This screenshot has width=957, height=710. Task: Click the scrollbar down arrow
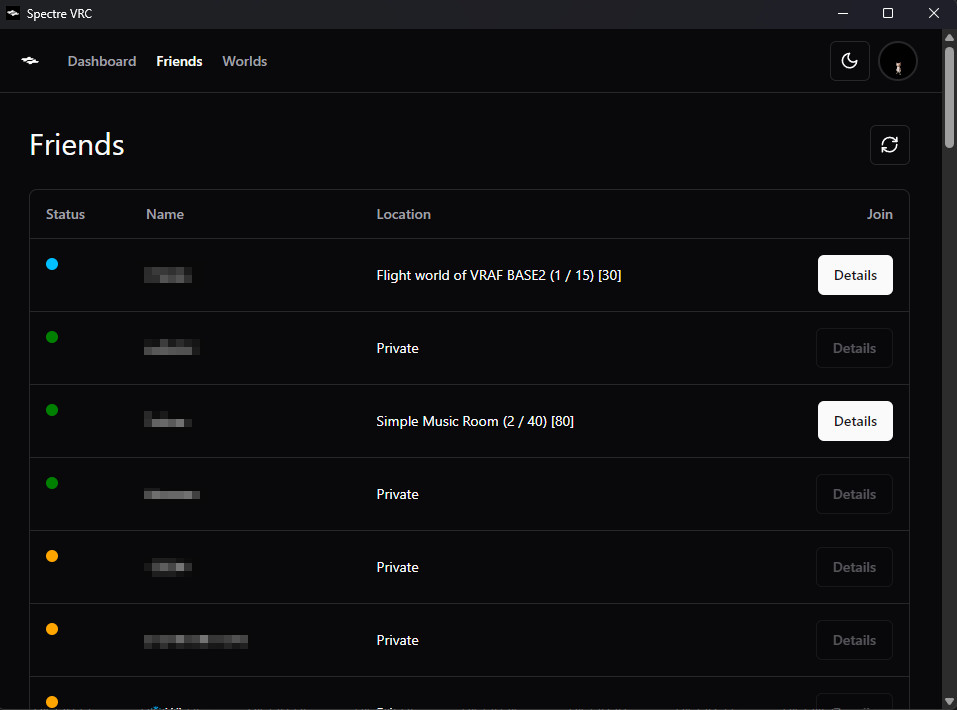click(949, 701)
